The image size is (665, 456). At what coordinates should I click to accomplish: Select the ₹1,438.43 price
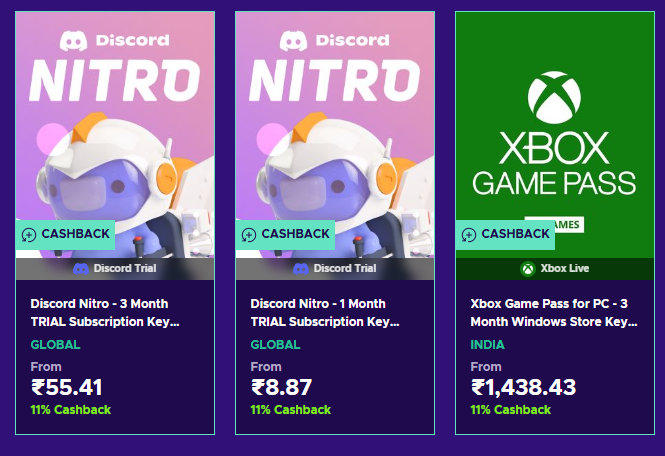tap(523, 387)
